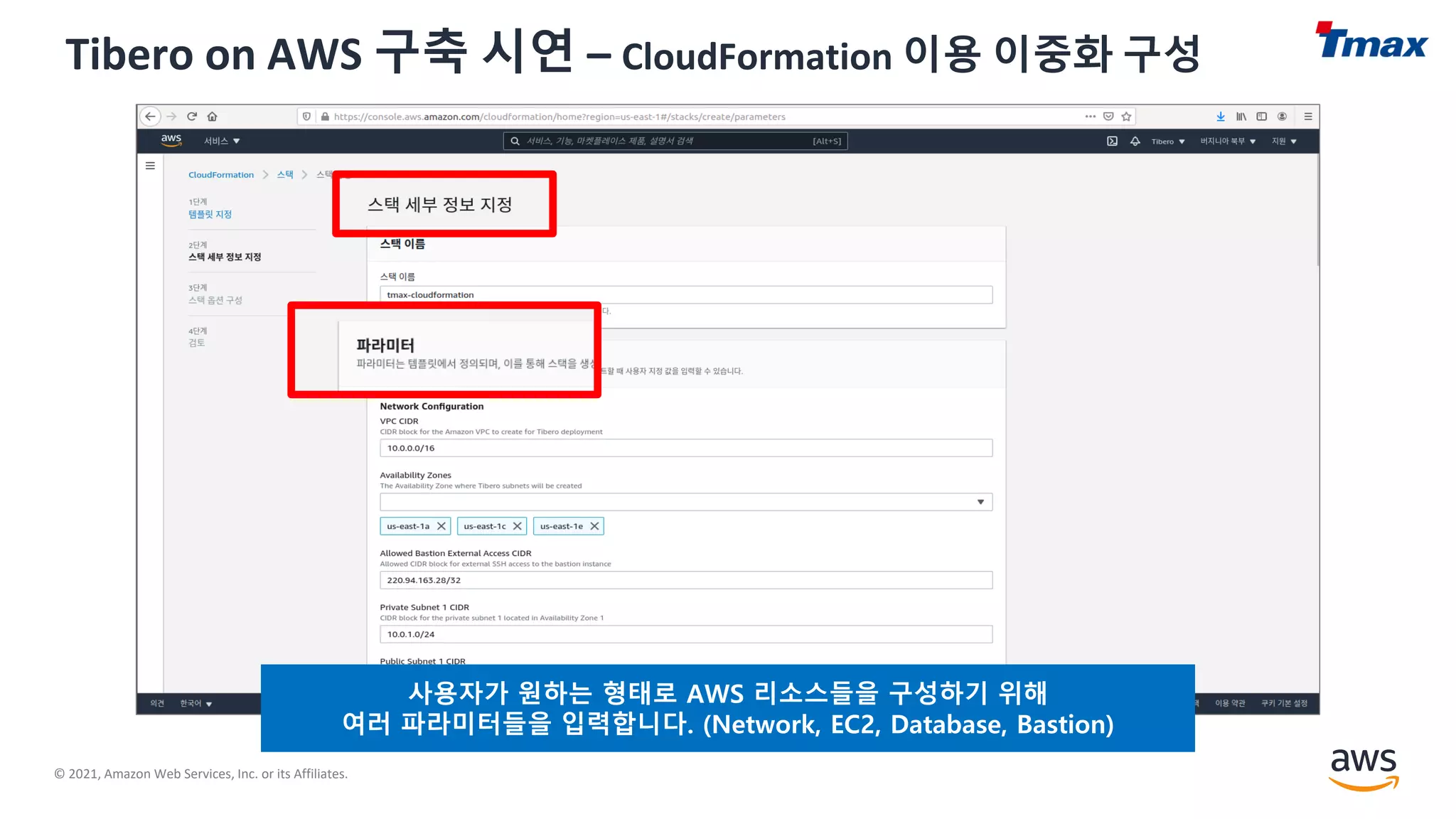Open the 서비스 services dropdown
1456x819 pixels.
(x=222, y=141)
